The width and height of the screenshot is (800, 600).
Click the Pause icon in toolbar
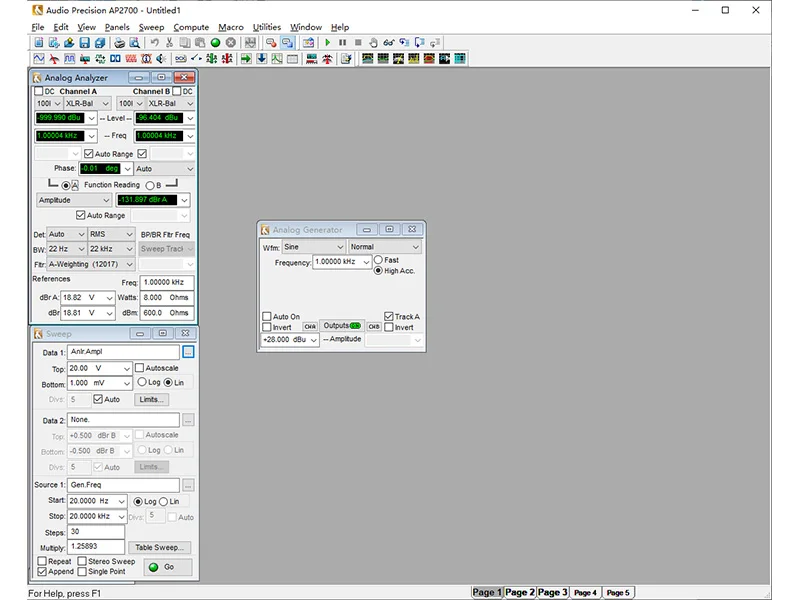click(x=343, y=43)
